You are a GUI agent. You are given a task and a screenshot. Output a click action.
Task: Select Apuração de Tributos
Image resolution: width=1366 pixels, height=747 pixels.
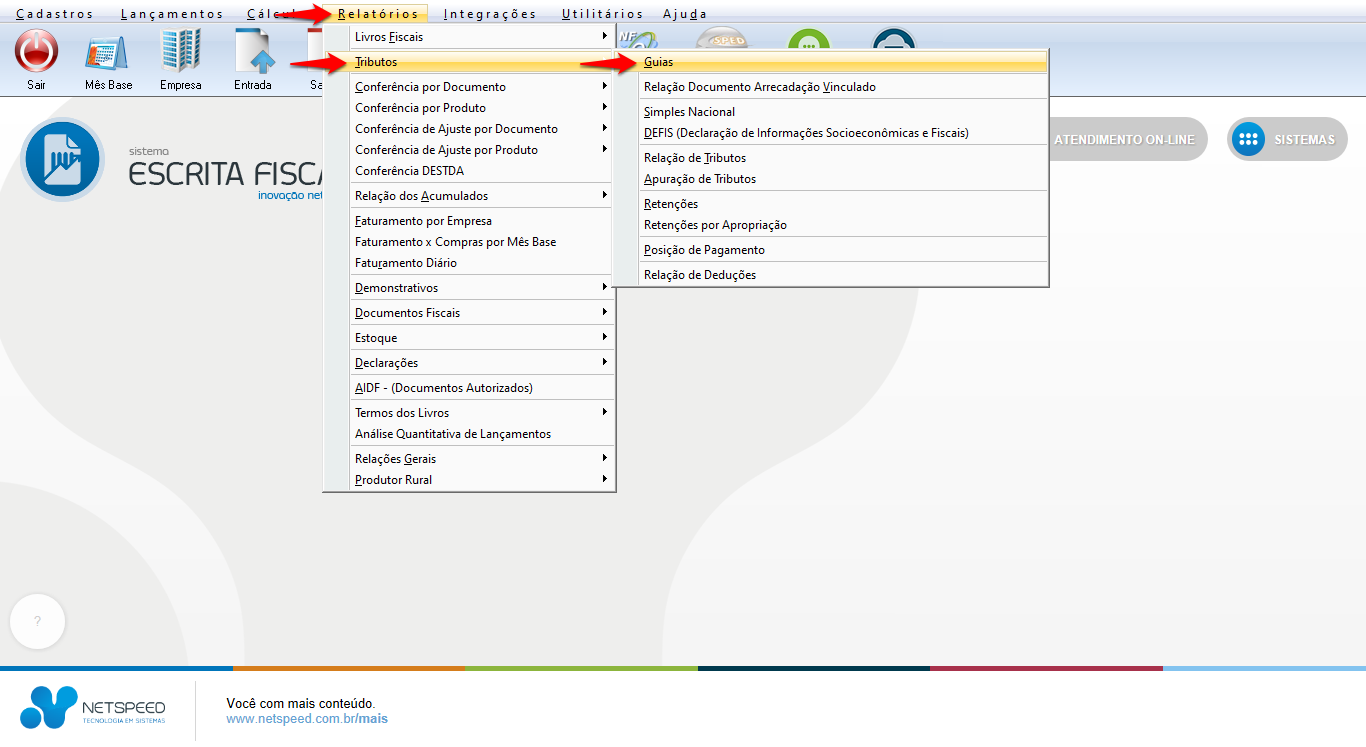tap(700, 179)
